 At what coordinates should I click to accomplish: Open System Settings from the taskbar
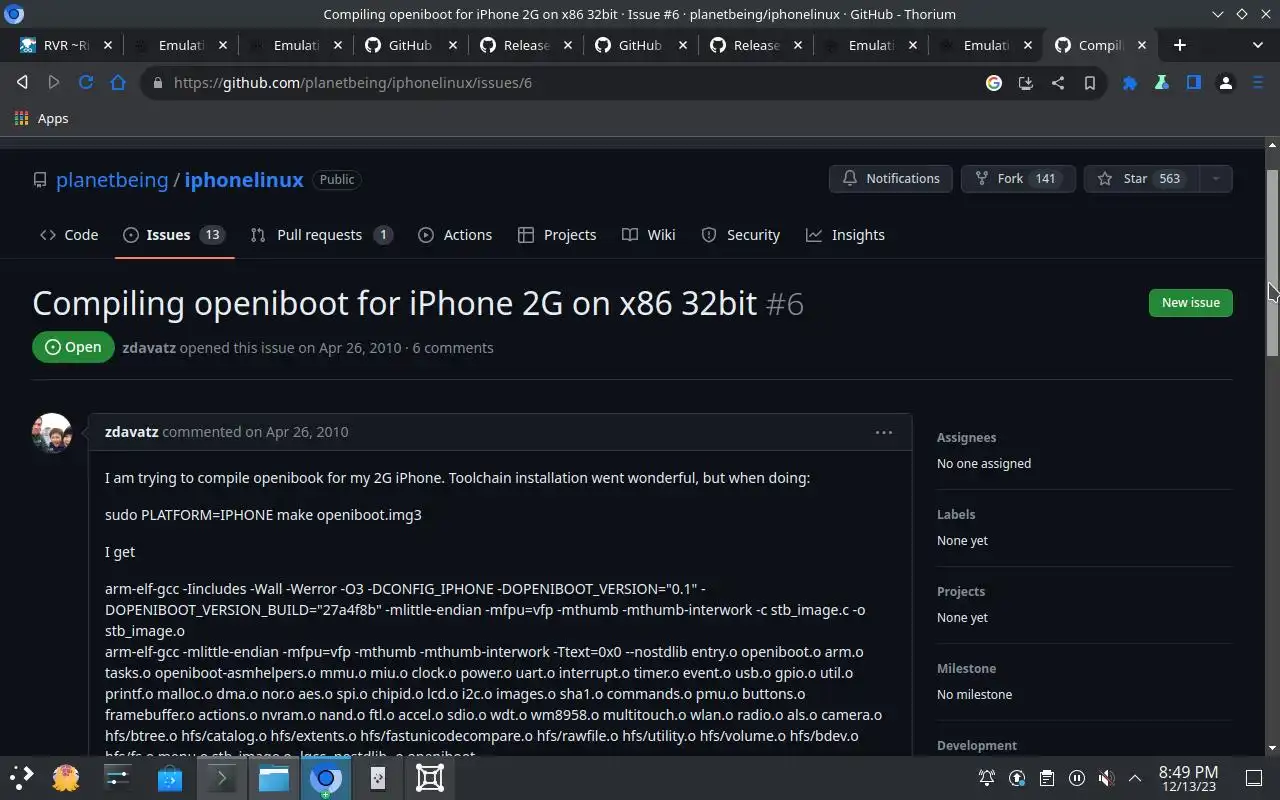[x=118, y=778]
